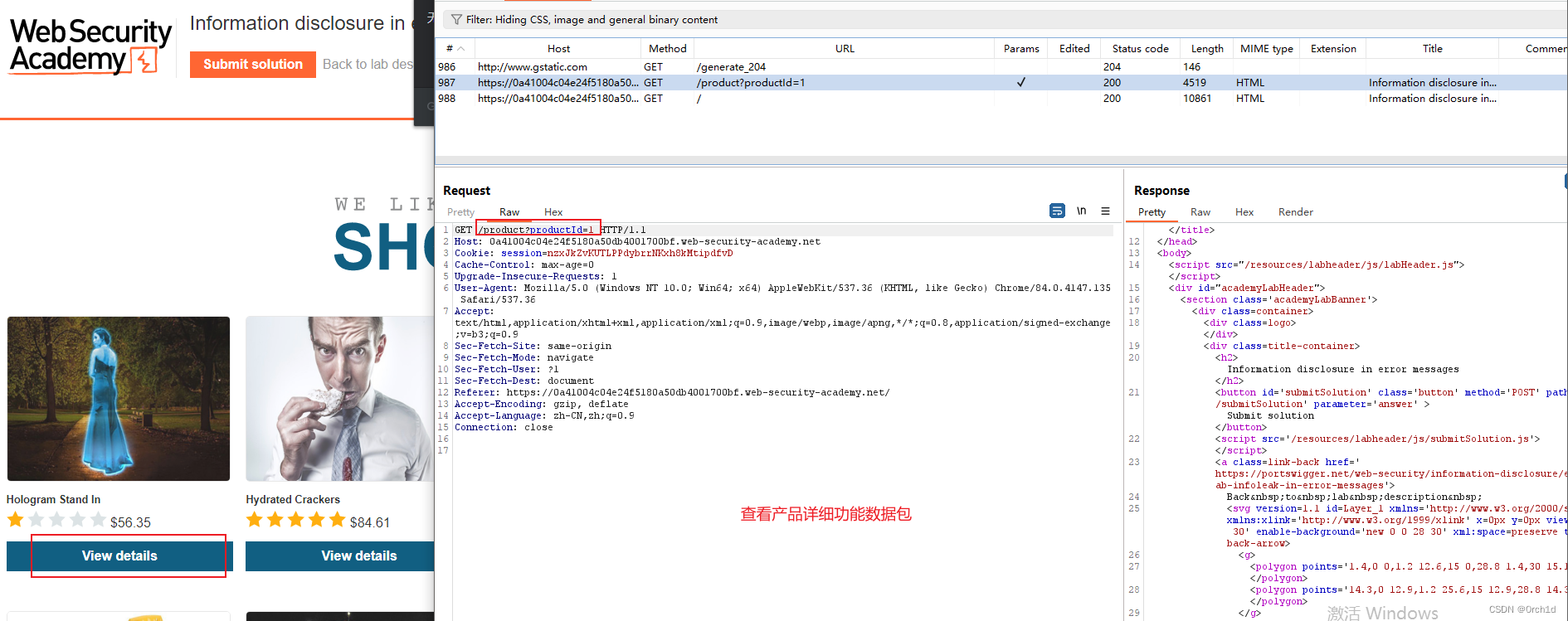Click status code 204 in row 986
The width and height of the screenshot is (1568, 621).
click(x=1112, y=67)
